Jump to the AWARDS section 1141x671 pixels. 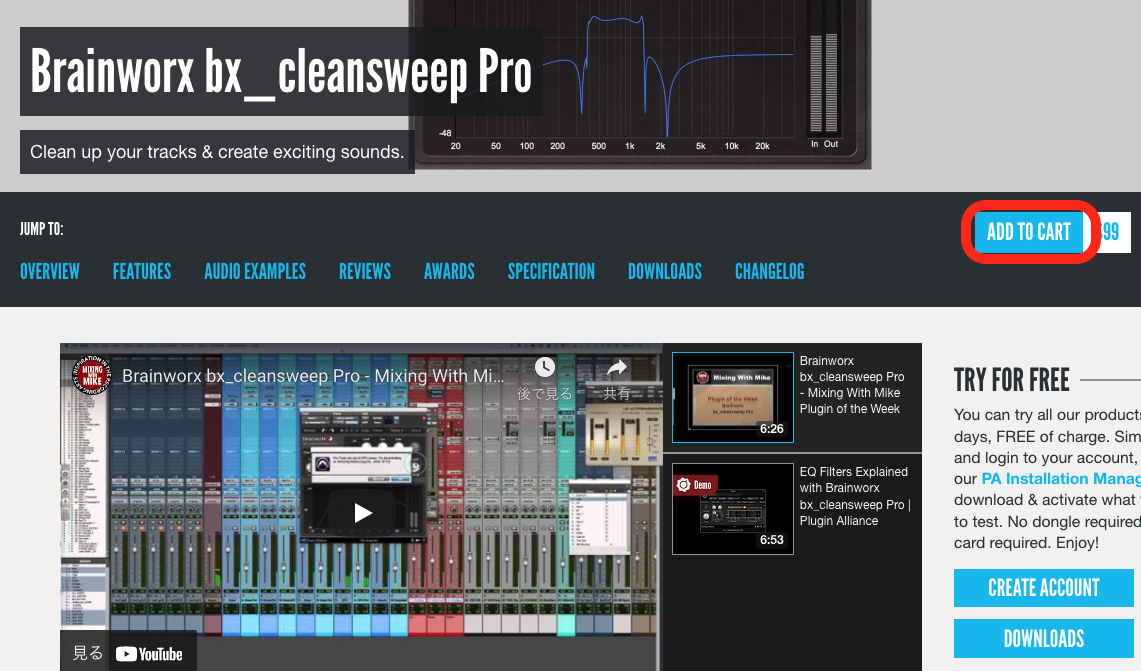coord(449,271)
